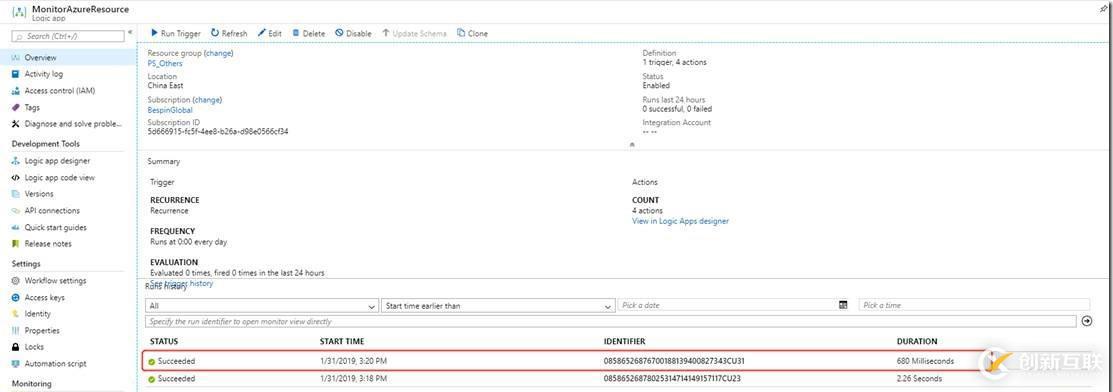Open the Start time earlier than dropdown
Viewport: 1113px width, 392px height.
pos(498,305)
